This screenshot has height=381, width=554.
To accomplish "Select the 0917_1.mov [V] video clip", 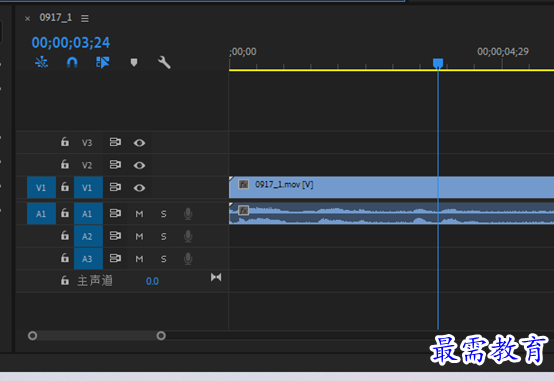I will tap(391, 187).
